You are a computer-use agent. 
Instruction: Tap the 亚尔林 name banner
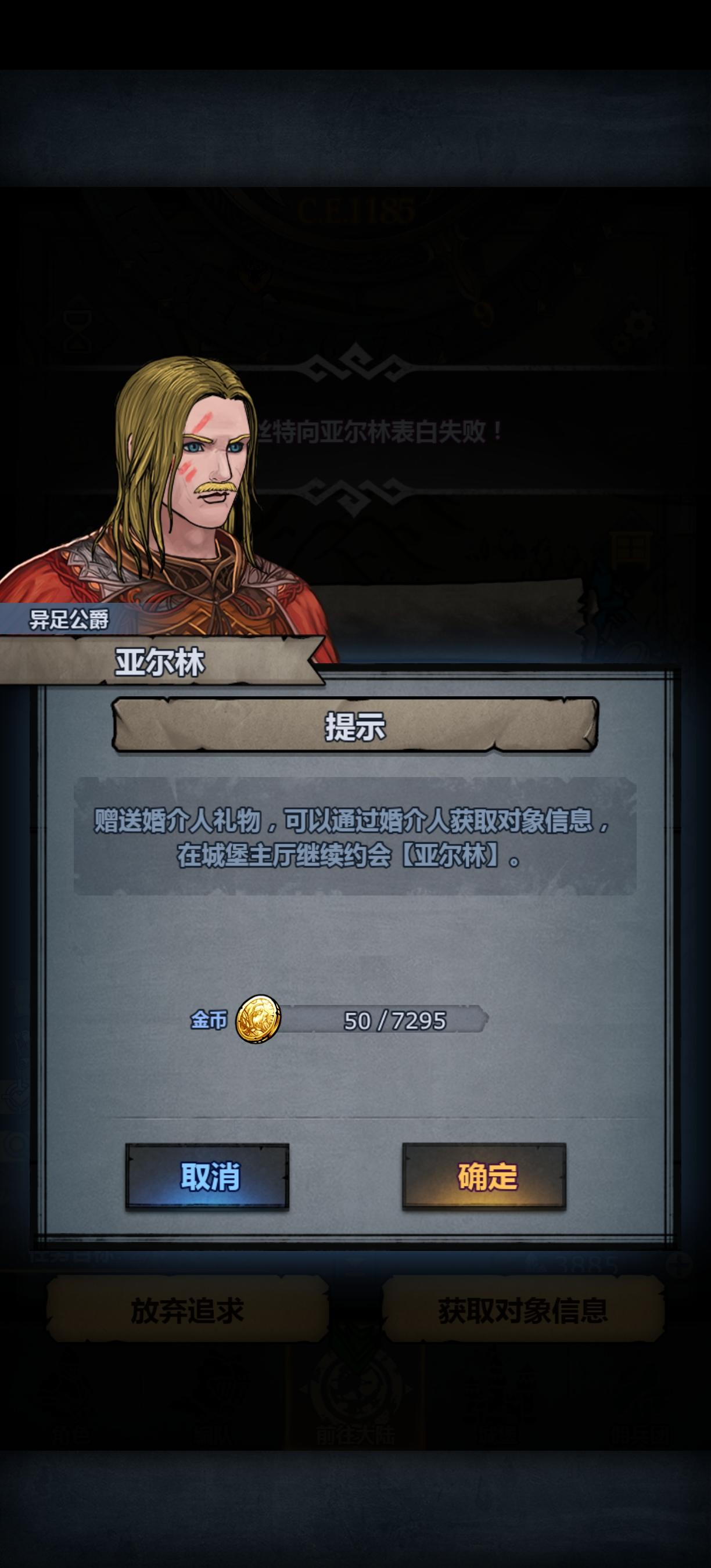click(161, 661)
